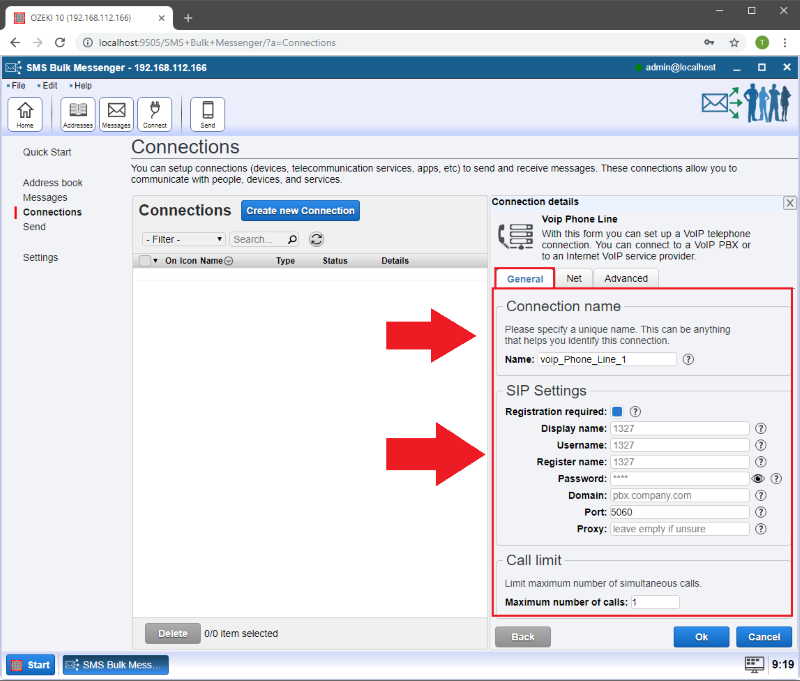Open the Filter dropdown
This screenshot has height=681, width=800.
184,239
